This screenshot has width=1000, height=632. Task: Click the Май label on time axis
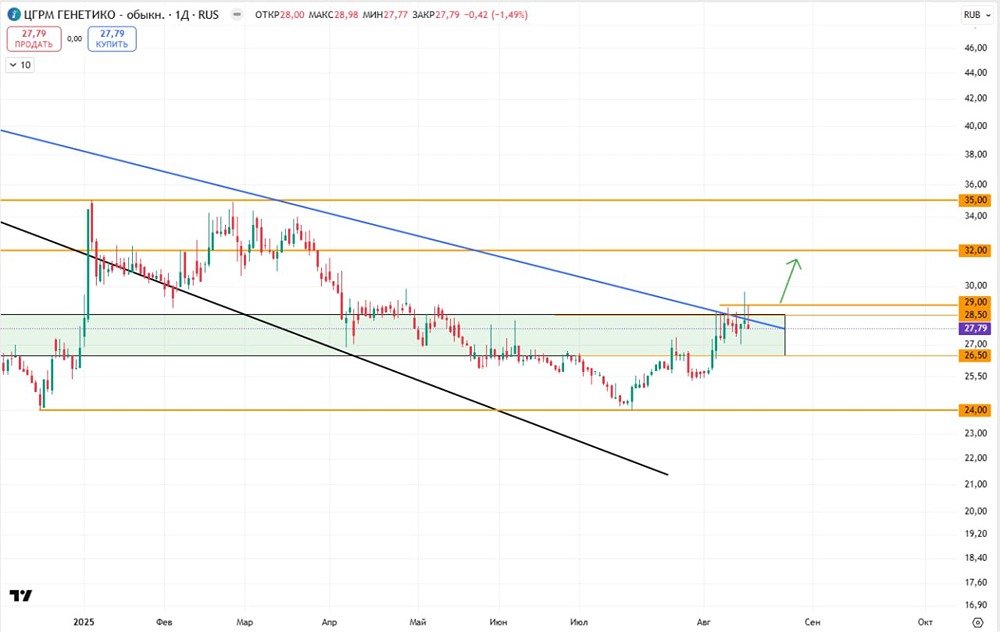(418, 622)
